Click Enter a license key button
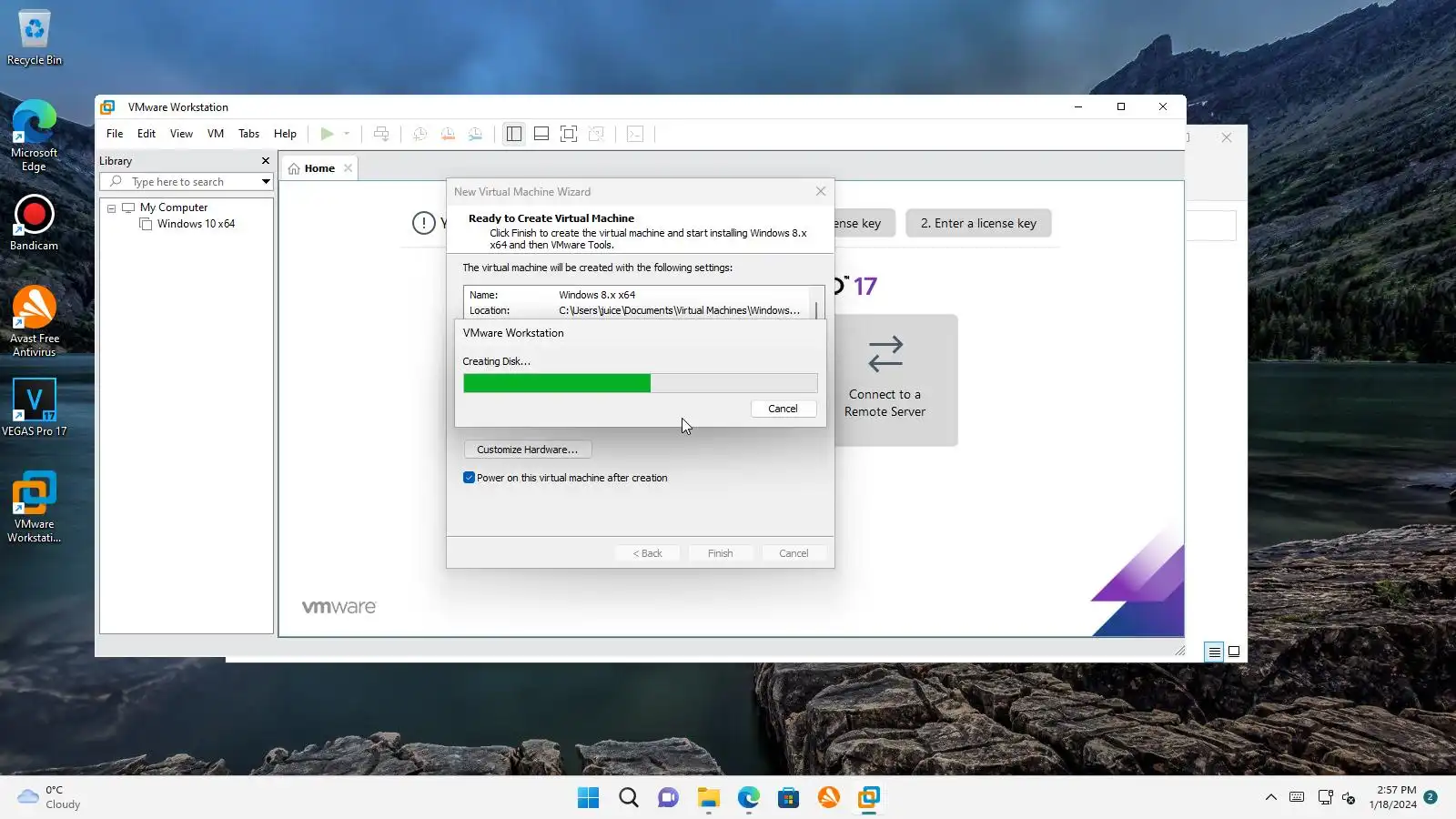This screenshot has height=819, width=1456. (978, 223)
